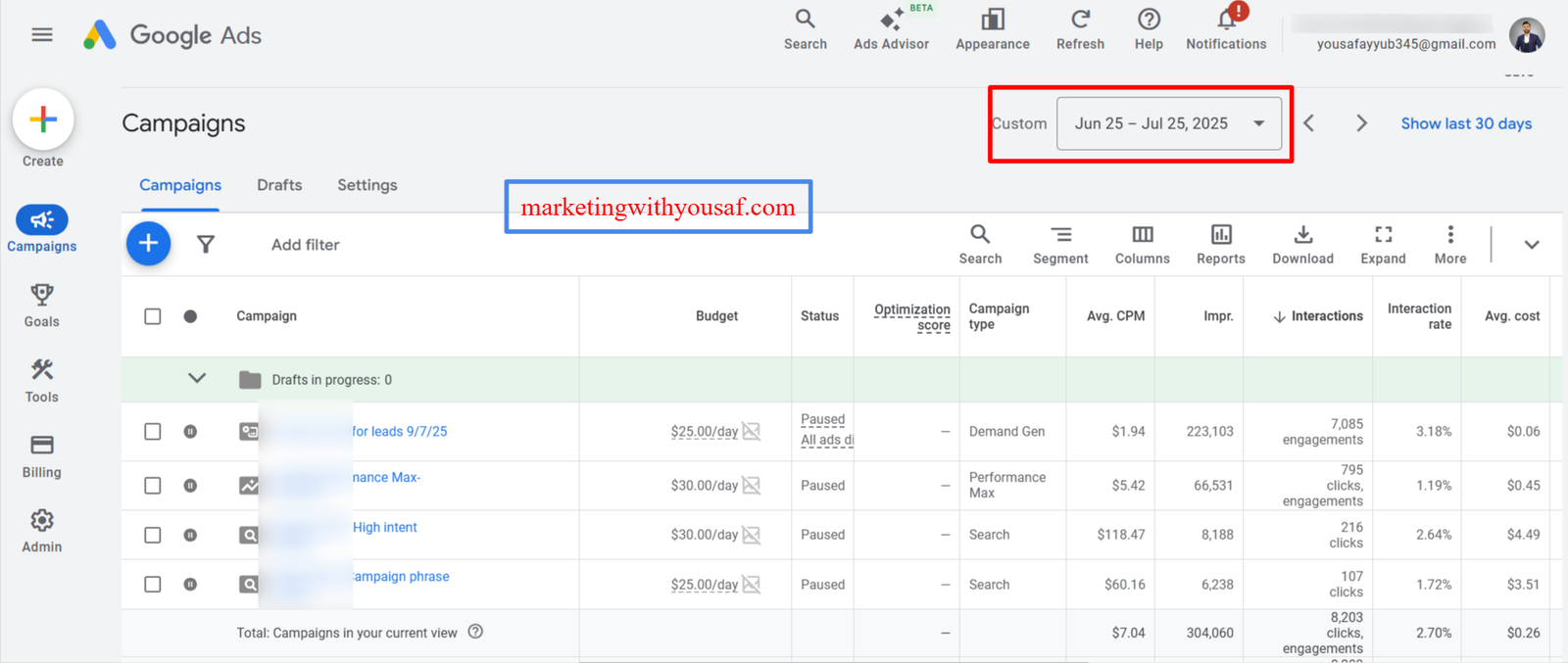This screenshot has width=1568, height=663.
Task: Switch to the Drafts tab
Action: [279, 185]
